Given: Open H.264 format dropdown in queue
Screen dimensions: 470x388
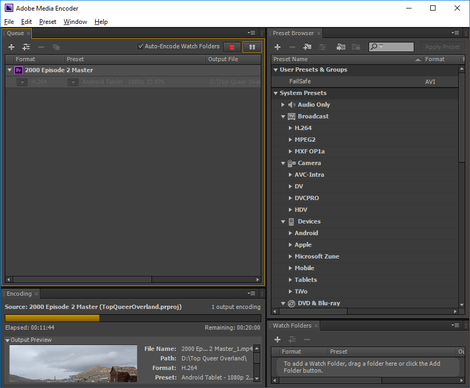Looking at the screenshot, I should click(x=22, y=82).
